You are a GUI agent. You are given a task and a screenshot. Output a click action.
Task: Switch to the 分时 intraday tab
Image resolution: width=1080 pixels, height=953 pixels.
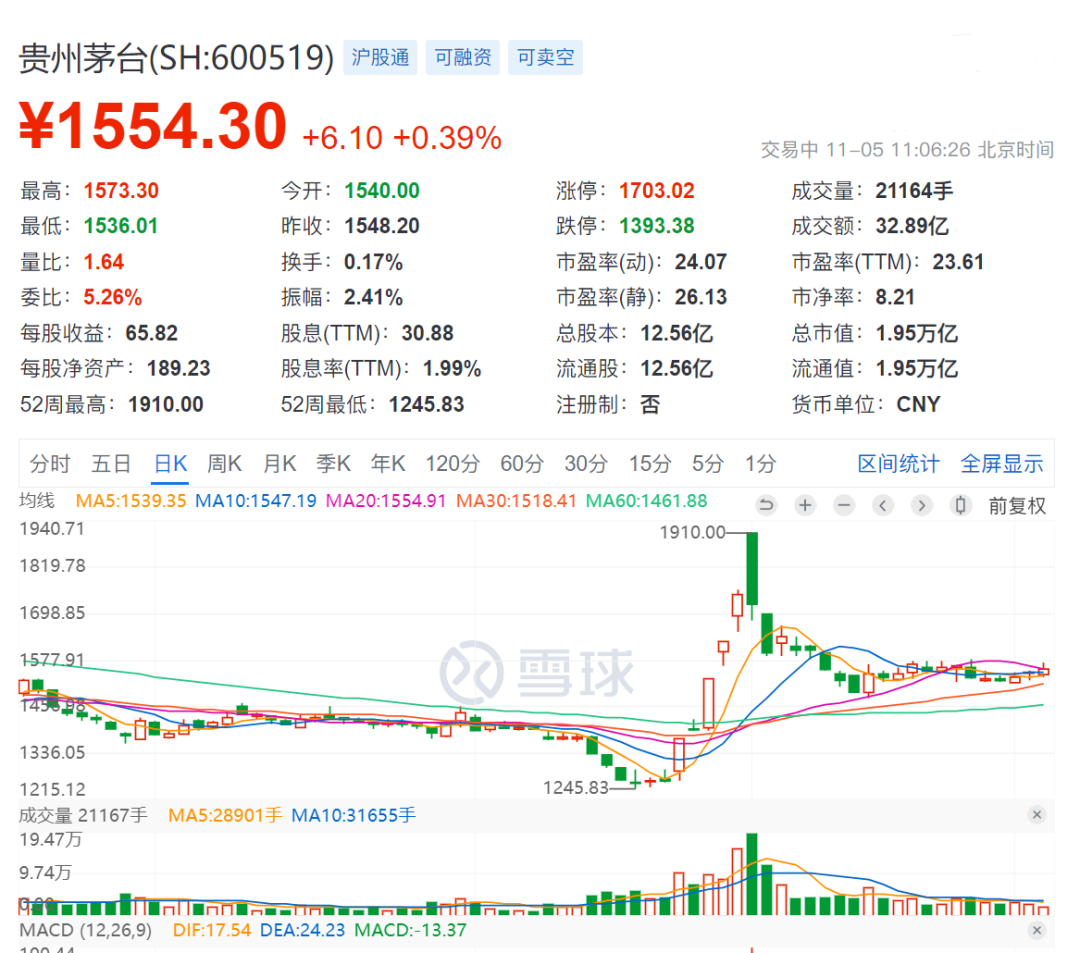(x=50, y=464)
